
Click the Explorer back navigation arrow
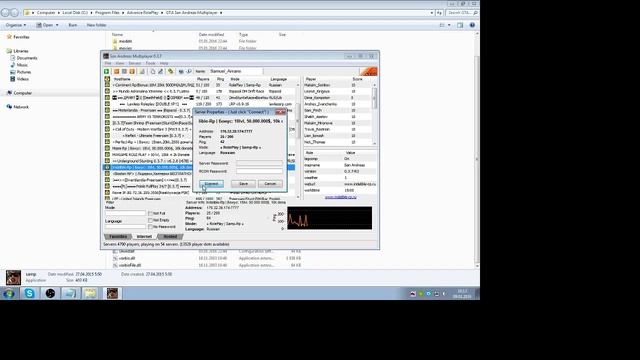(x=6, y=13)
